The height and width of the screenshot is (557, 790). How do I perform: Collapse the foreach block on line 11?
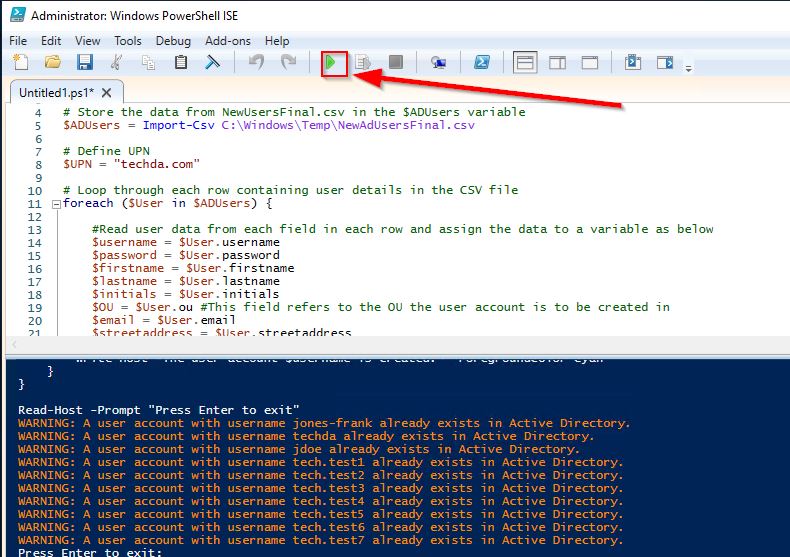coord(56,204)
